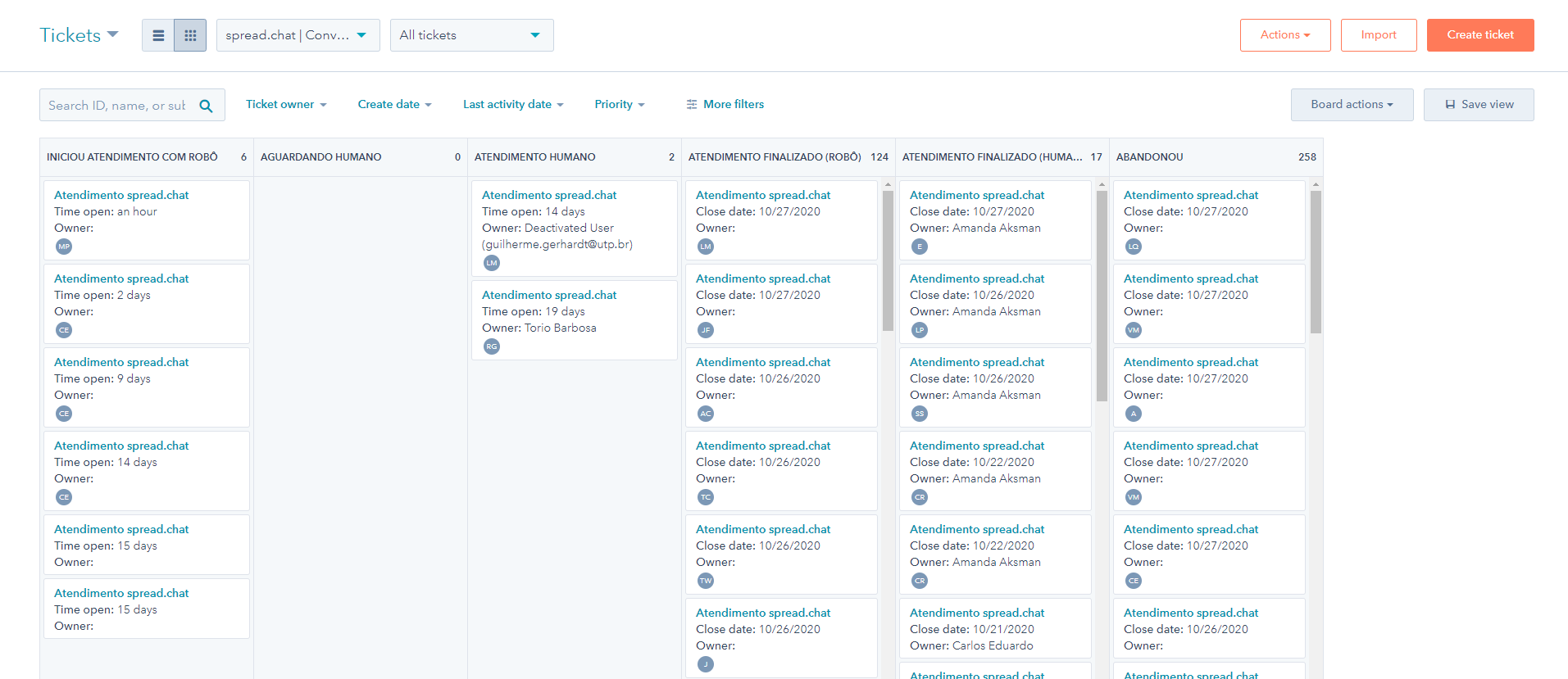Click the A avatar in Abandonou column
The height and width of the screenshot is (679, 1568).
[1134, 414]
